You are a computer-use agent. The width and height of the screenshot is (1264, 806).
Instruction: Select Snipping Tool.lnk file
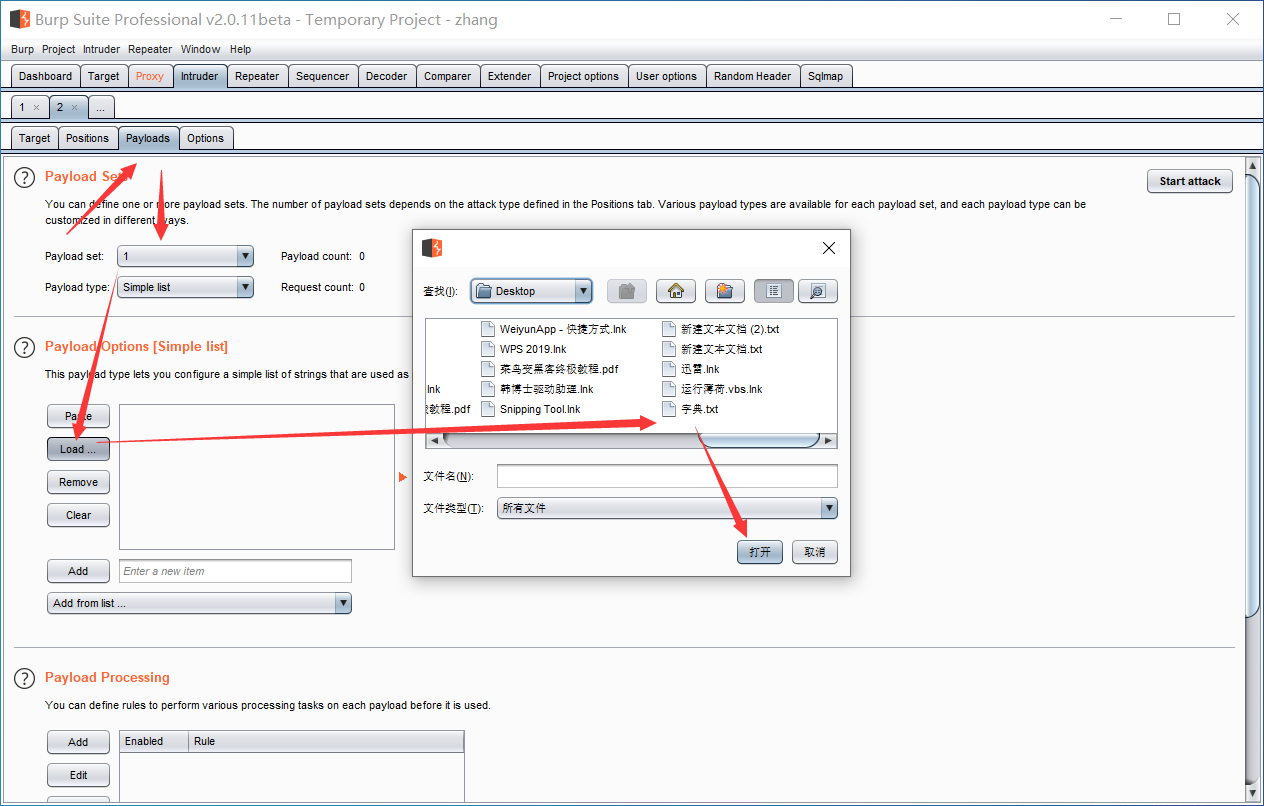531,409
